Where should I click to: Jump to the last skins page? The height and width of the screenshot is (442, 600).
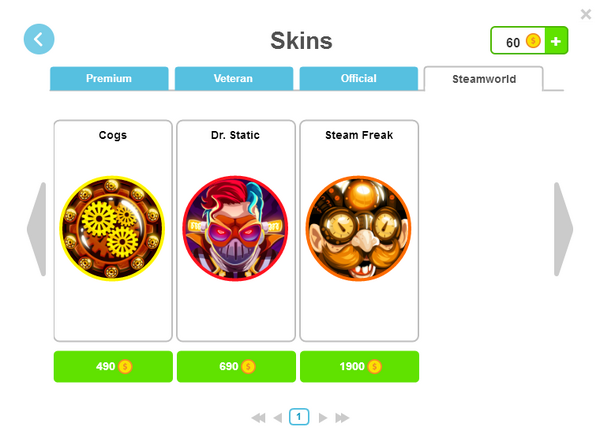(x=342, y=418)
